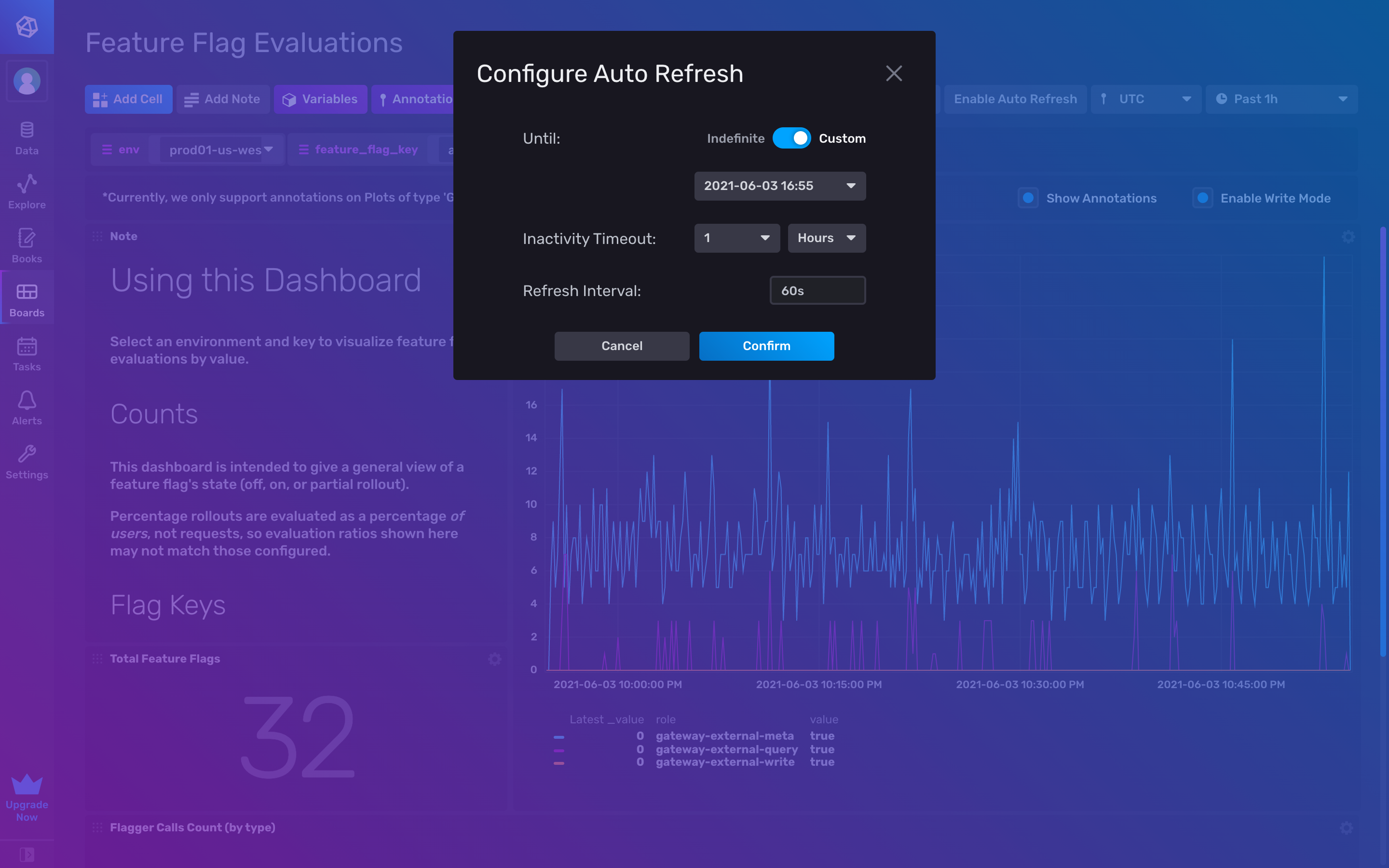Expand the Past 1h time range dropdown
The height and width of the screenshot is (868, 1389).
[x=1281, y=99]
